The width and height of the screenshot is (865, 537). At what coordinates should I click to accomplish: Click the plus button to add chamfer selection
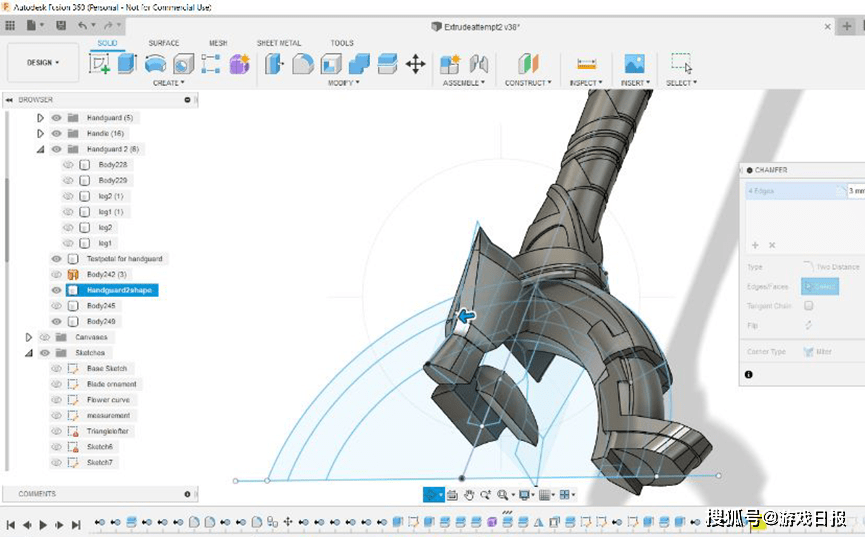pos(755,245)
